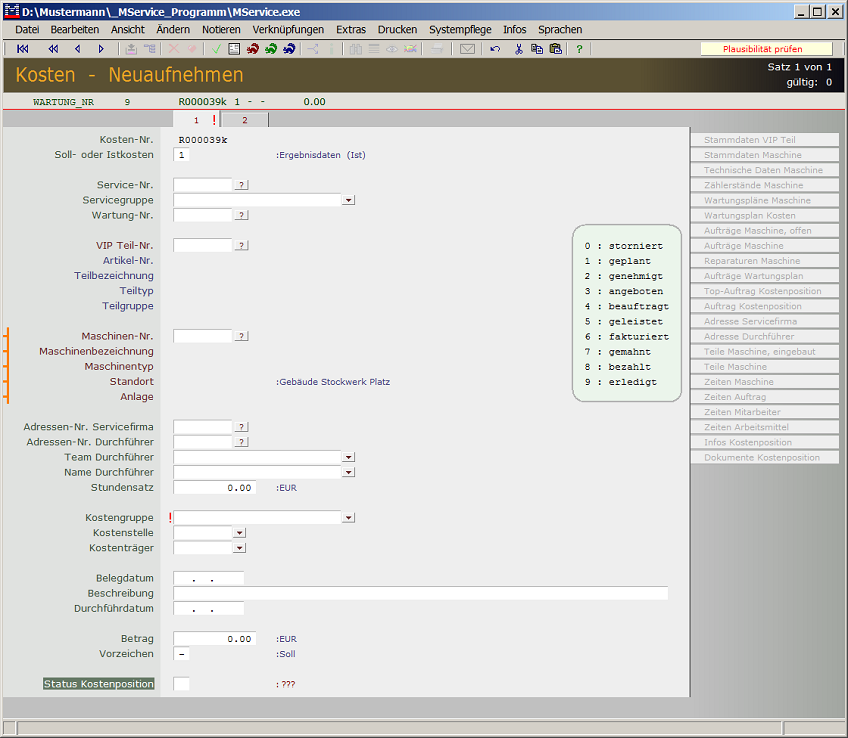Expand the Kostenstelle dropdown
The height and width of the screenshot is (738, 848).
click(x=239, y=533)
